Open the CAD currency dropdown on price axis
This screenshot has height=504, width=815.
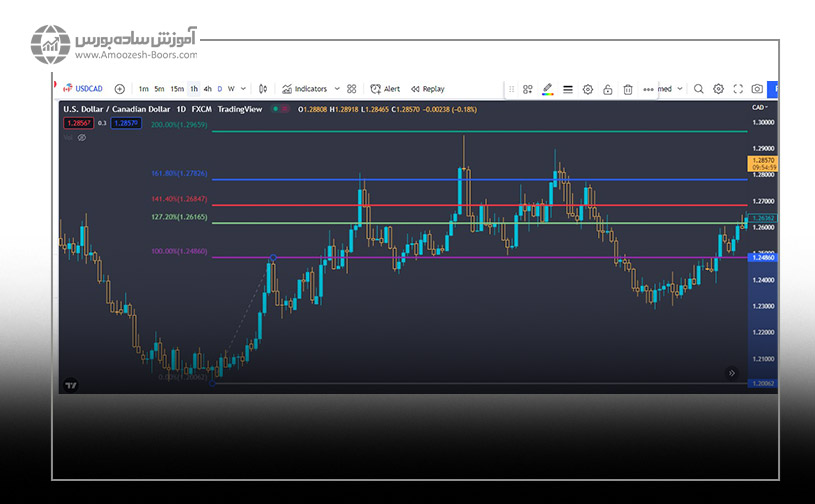759,107
